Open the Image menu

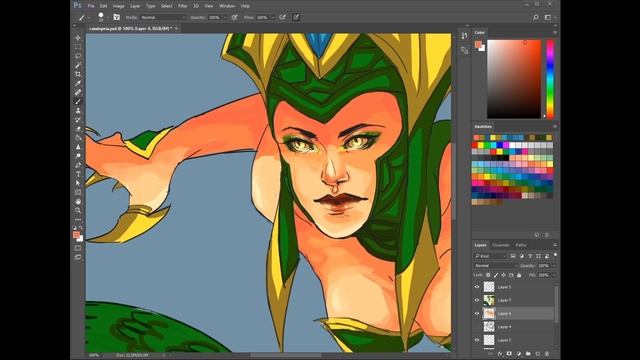coord(118,6)
